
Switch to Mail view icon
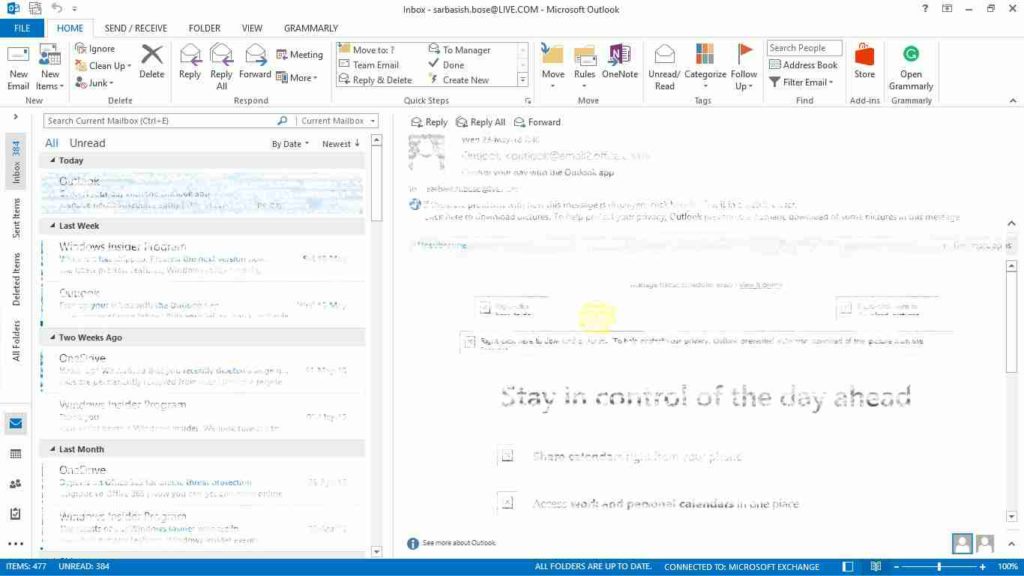pos(16,424)
